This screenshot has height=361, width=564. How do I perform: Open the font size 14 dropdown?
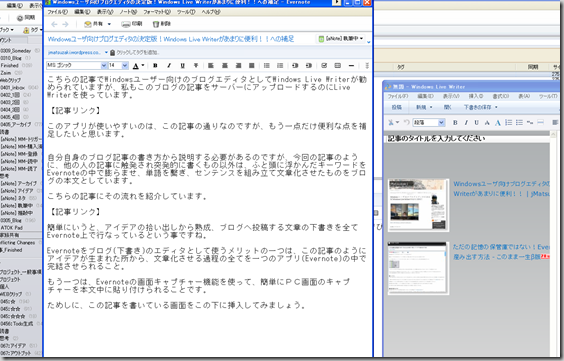125,65
